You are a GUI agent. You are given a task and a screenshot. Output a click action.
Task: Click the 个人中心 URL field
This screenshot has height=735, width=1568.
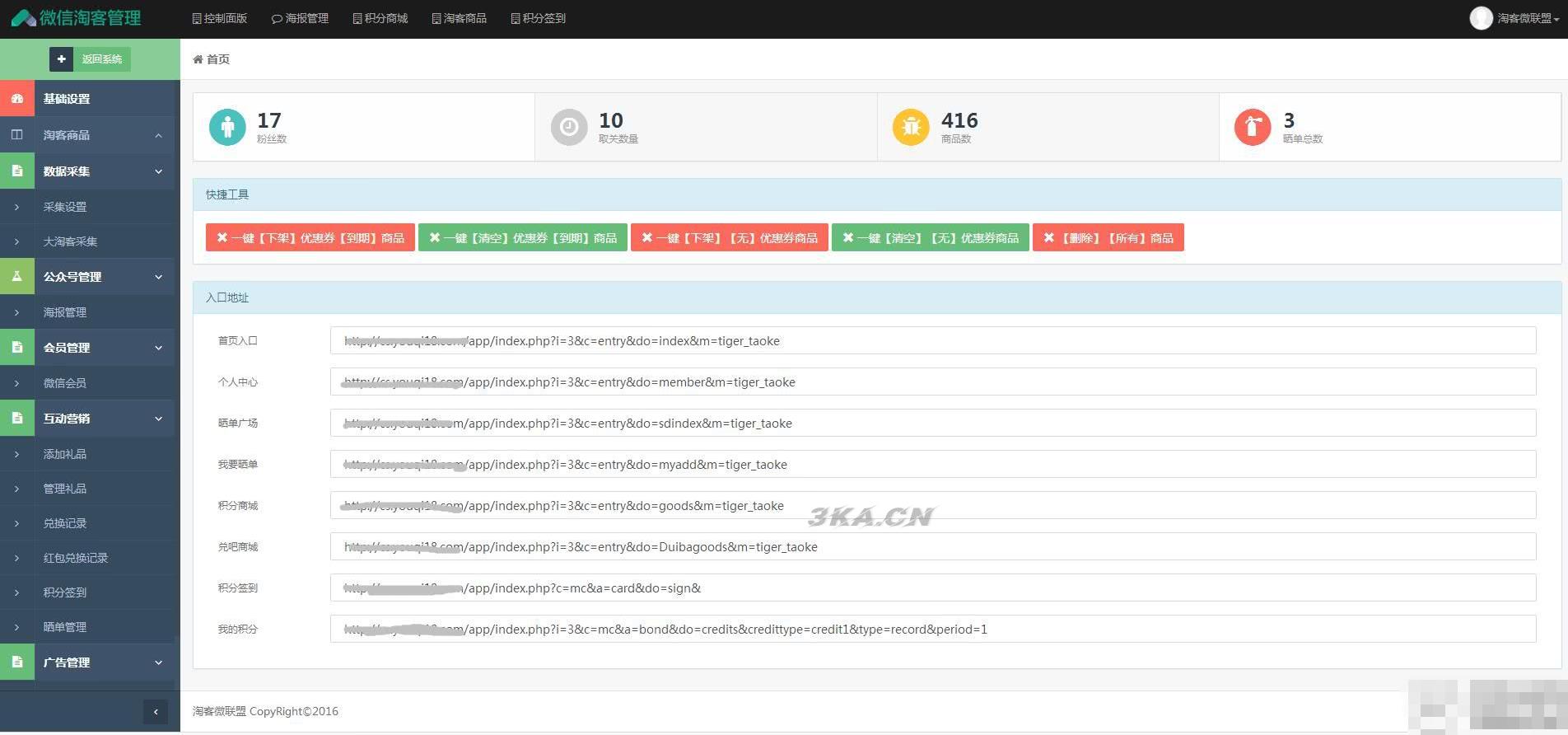[933, 382]
